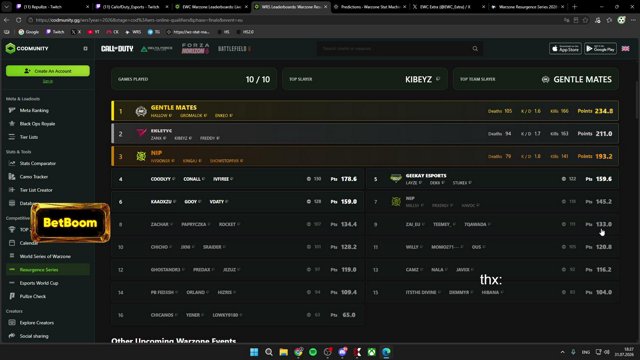Switch to Predictions Warzone Stat Machine tab
This screenshot has height=360, width=640.
tap(369, 7)
